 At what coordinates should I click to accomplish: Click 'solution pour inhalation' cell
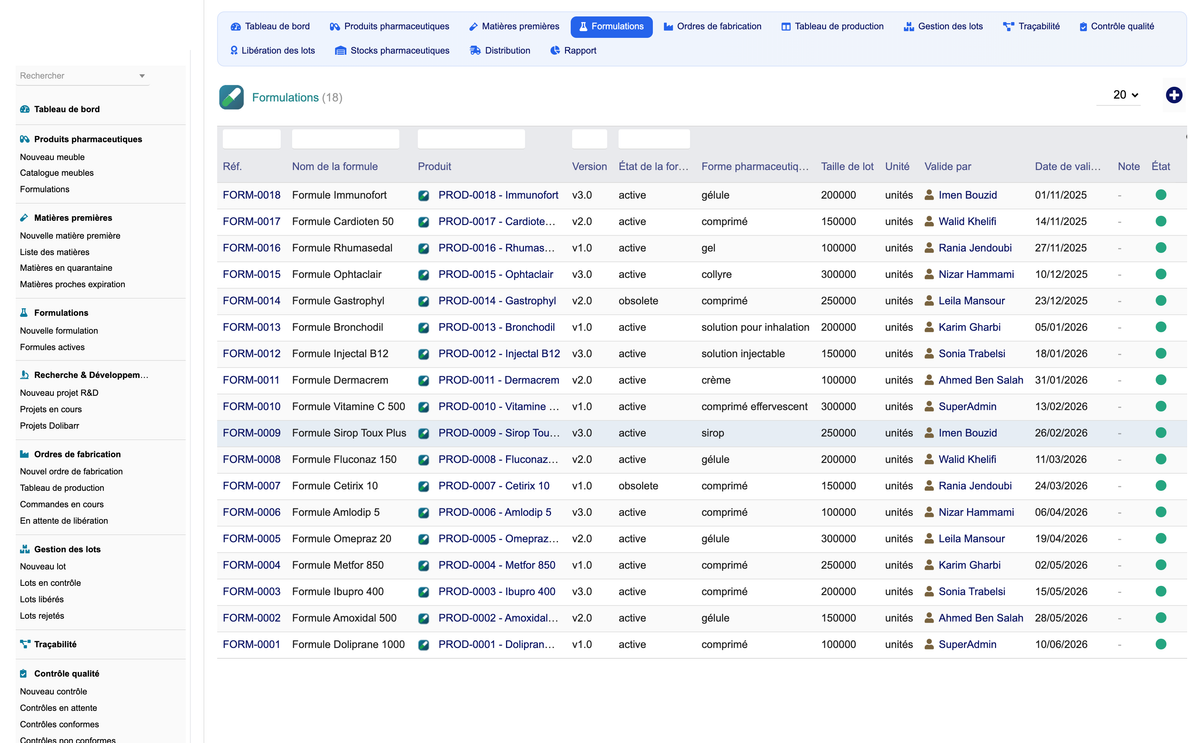(755, 327)
